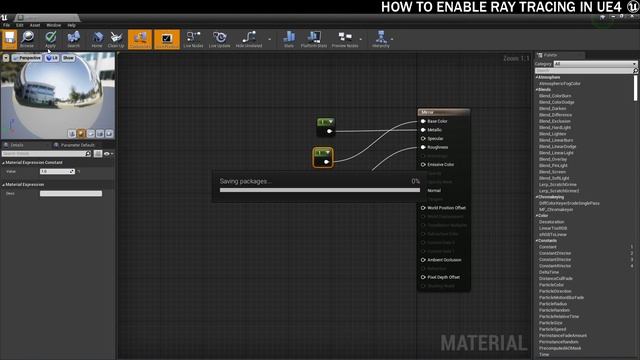
Task: Click the Platform Stats toolbar icon
Action: (x=314, y=39)
